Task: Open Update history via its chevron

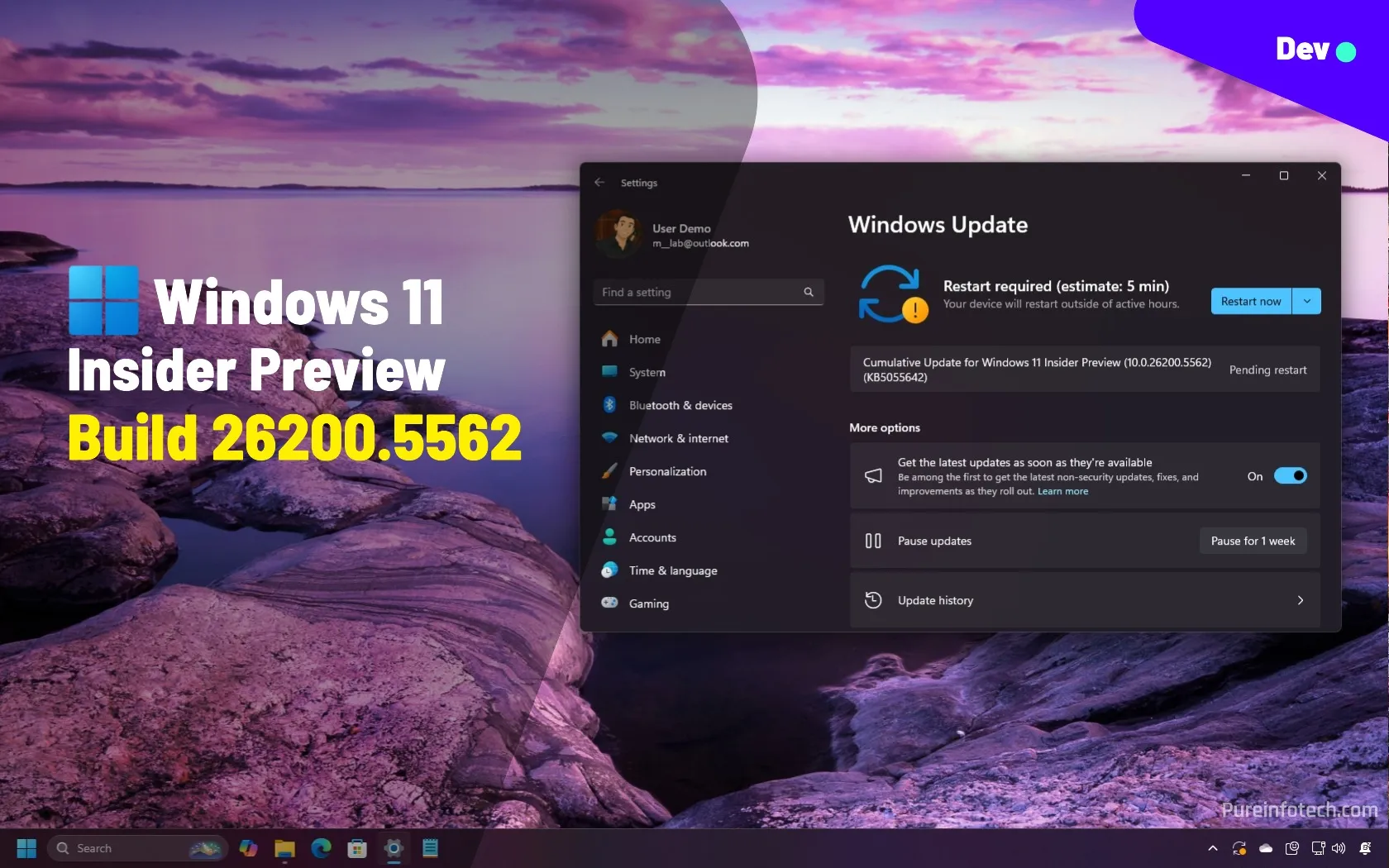Action: tap(1300, 600)
